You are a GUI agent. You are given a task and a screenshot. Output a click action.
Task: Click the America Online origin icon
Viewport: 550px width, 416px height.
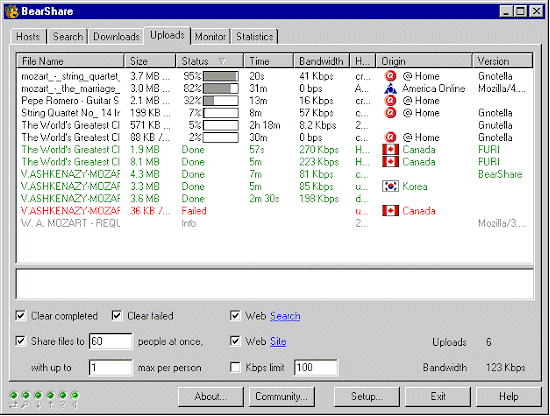(x=390, y=88)
